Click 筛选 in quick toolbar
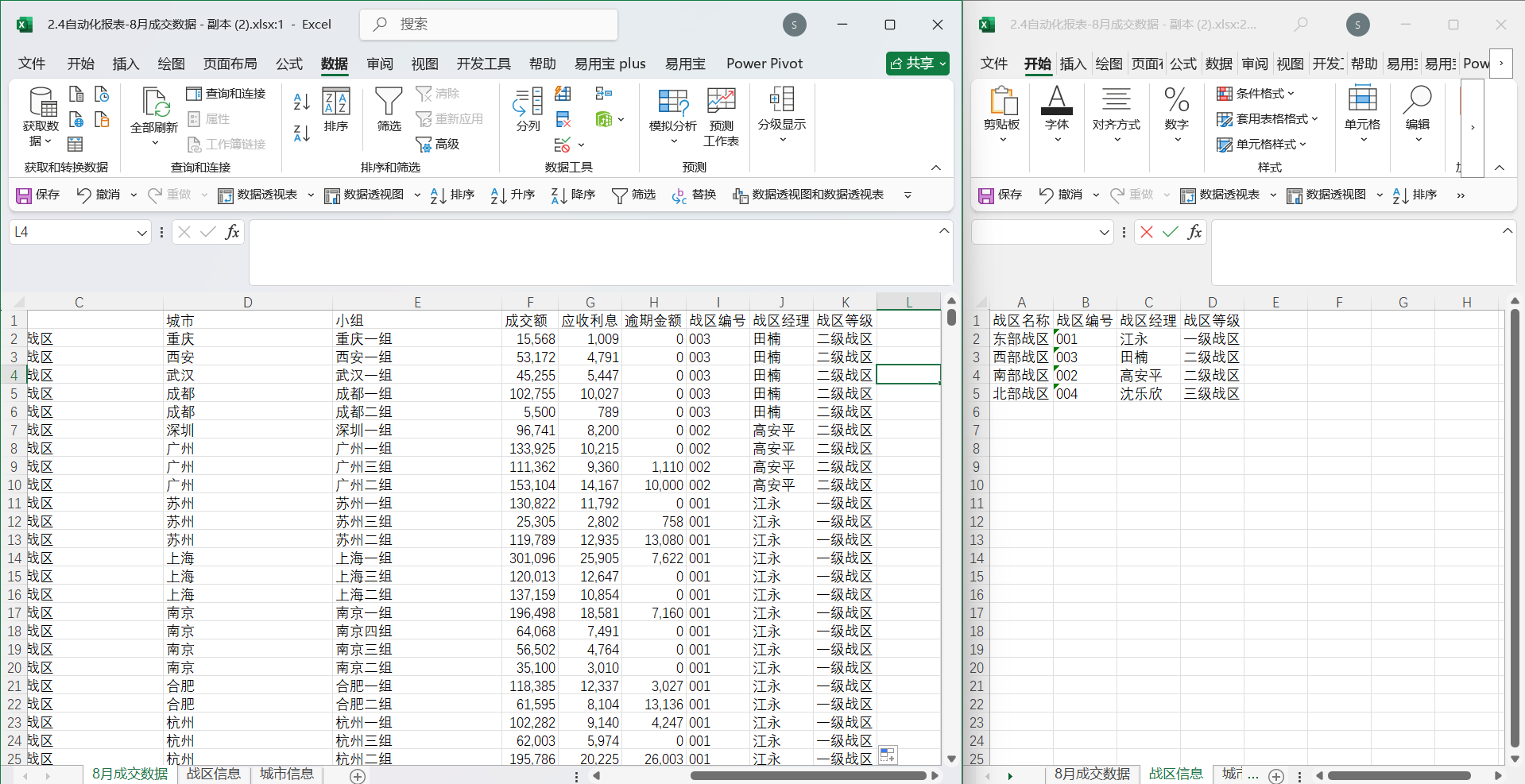Image resolution: width=1525 pixels, height=784 pixels. (633, 195)
